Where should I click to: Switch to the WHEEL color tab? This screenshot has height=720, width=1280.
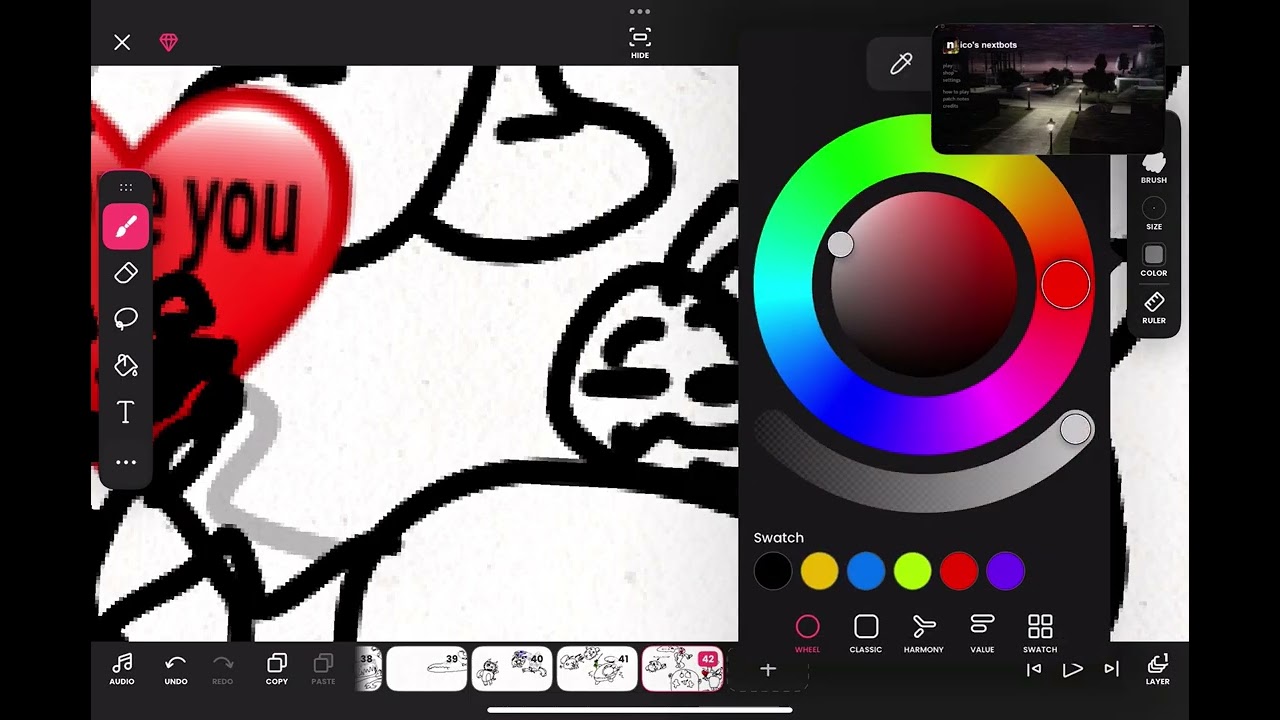pyautogui.click(x=807, y=634)
